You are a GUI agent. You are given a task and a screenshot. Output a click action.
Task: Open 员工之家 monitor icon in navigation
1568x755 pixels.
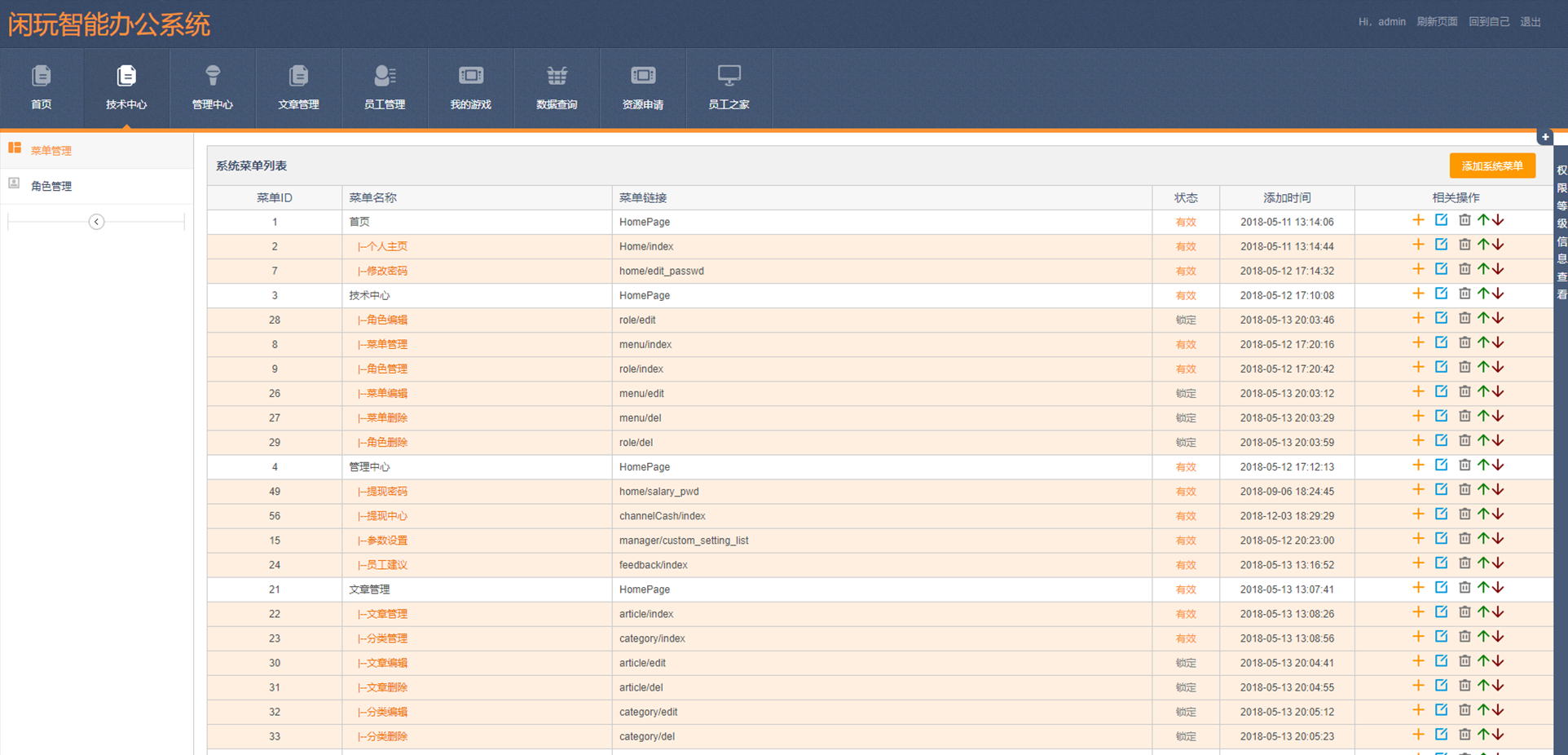pyautogui.click(x=729, y=87)
